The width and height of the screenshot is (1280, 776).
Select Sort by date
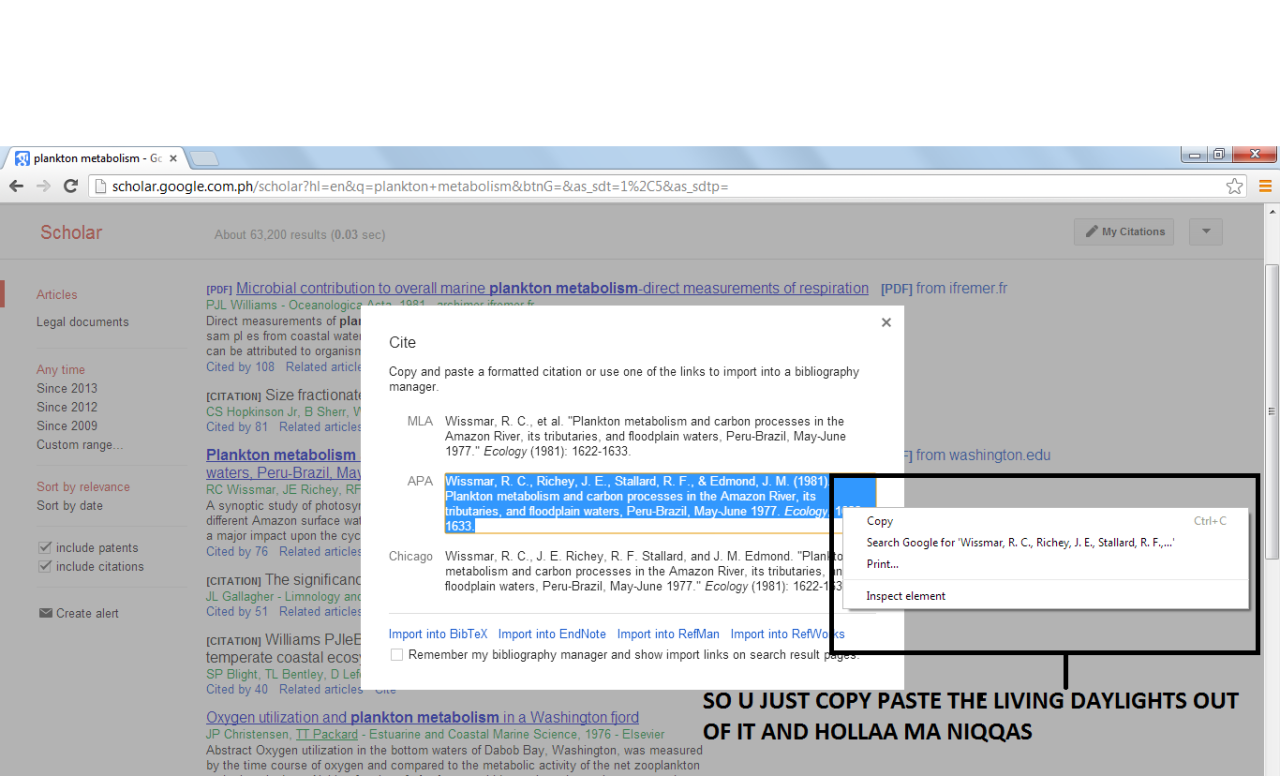pos(70,506)
